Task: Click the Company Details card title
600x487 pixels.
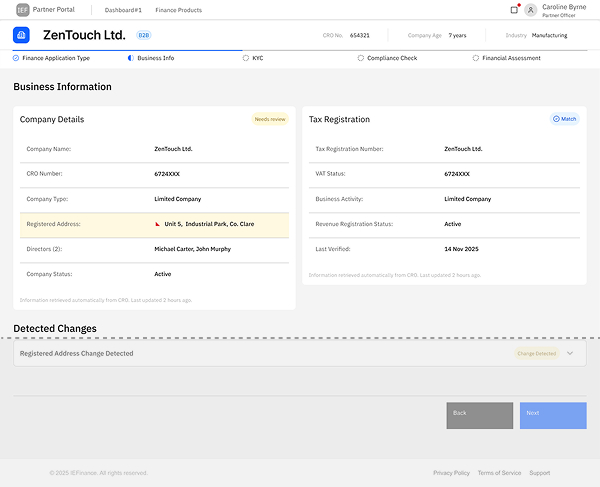Action: 52,119
